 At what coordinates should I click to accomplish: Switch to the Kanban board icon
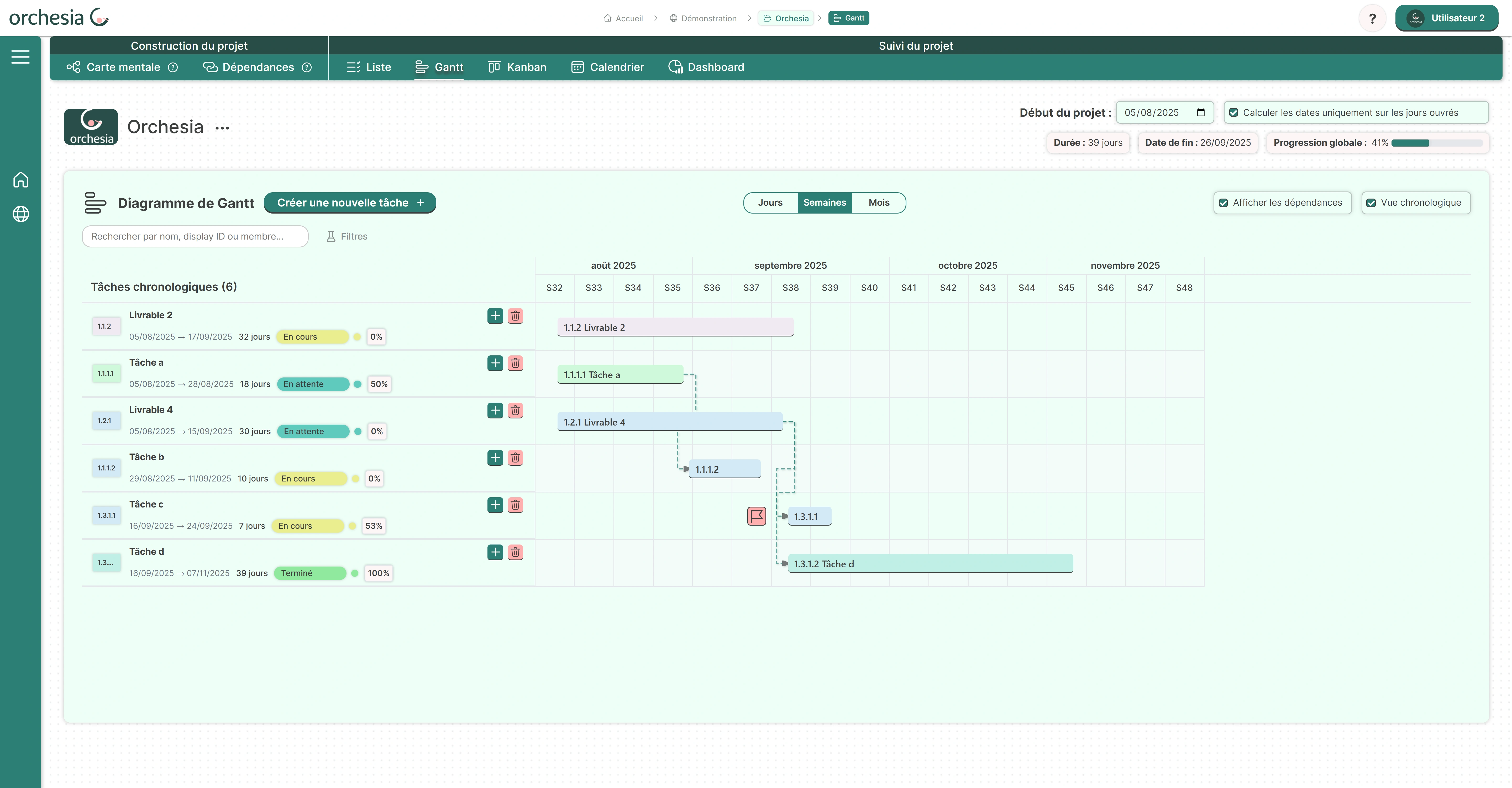pyautogui.click(x=494, y=66)
